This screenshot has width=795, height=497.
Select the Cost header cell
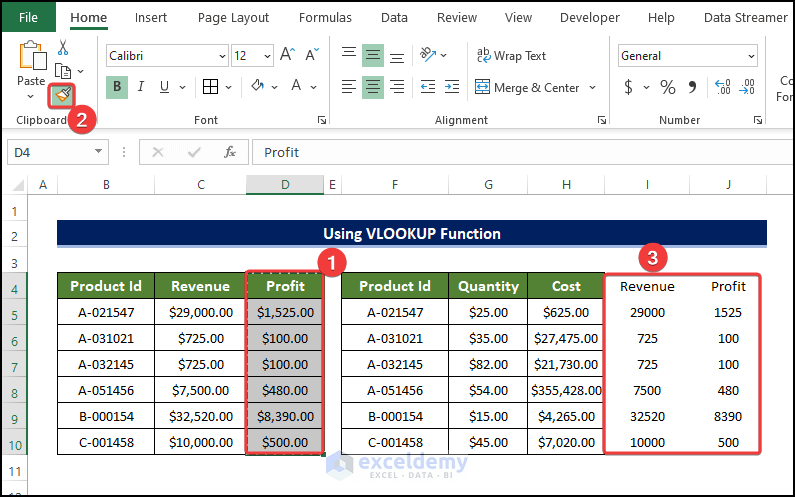click(566, 286)
